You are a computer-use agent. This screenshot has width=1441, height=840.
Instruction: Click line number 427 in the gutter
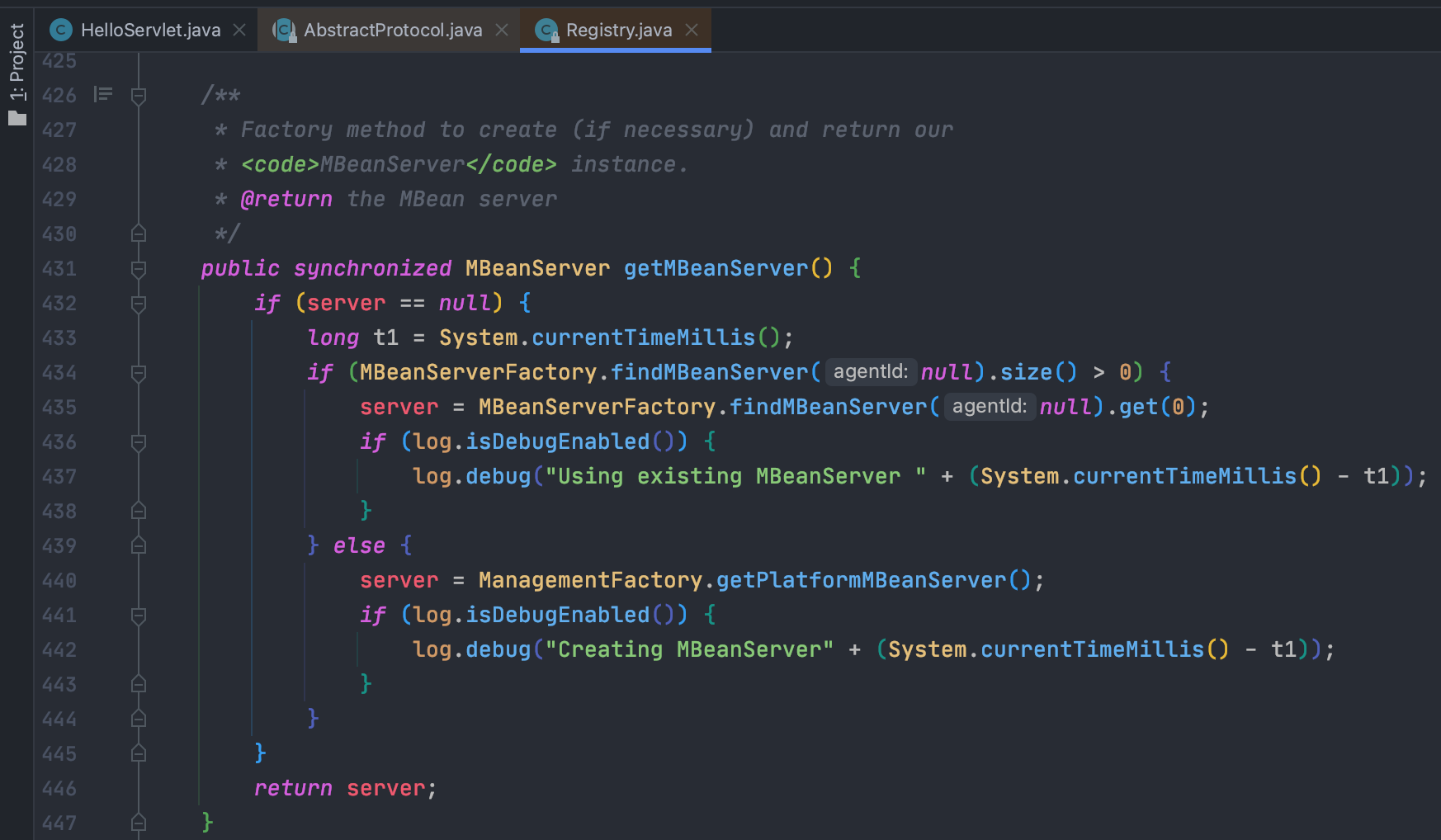pos(59,130)
